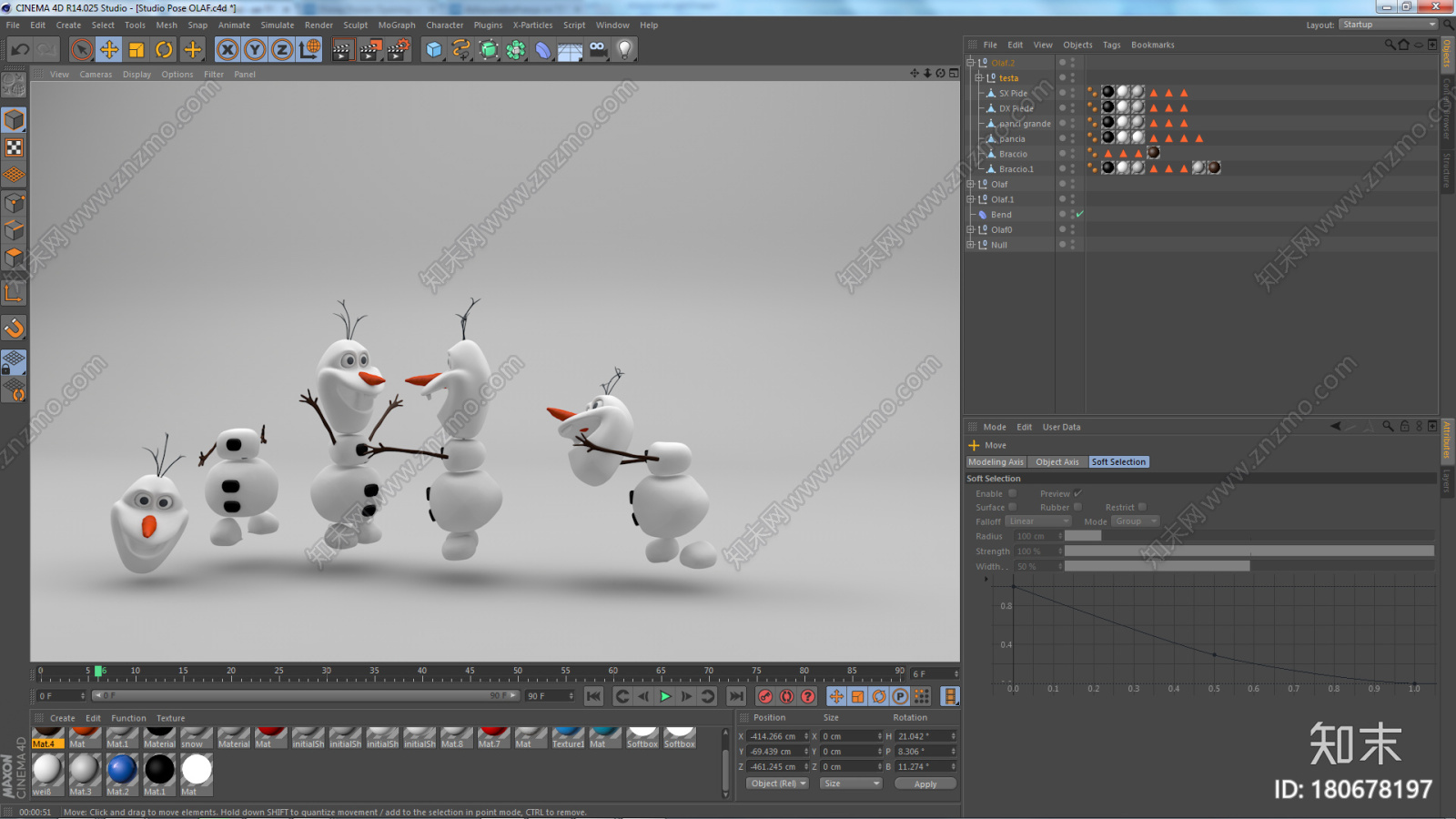Click the Make Editable icon
Screen dimensions: 1456x819
pyautogui.click(x=14, y=85)
